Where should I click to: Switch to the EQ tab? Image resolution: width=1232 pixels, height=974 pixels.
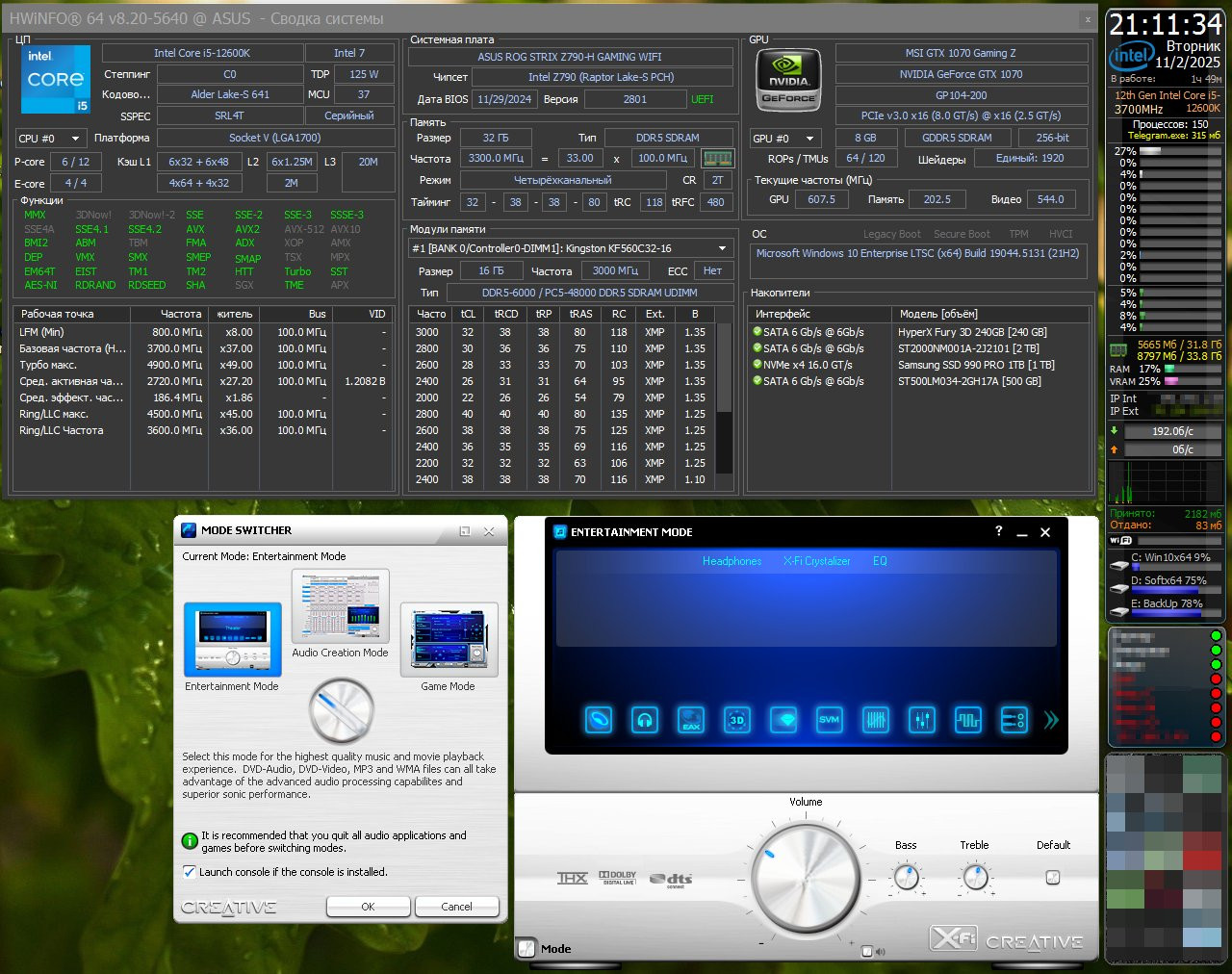pyautogui.click(x=880, y=561)
